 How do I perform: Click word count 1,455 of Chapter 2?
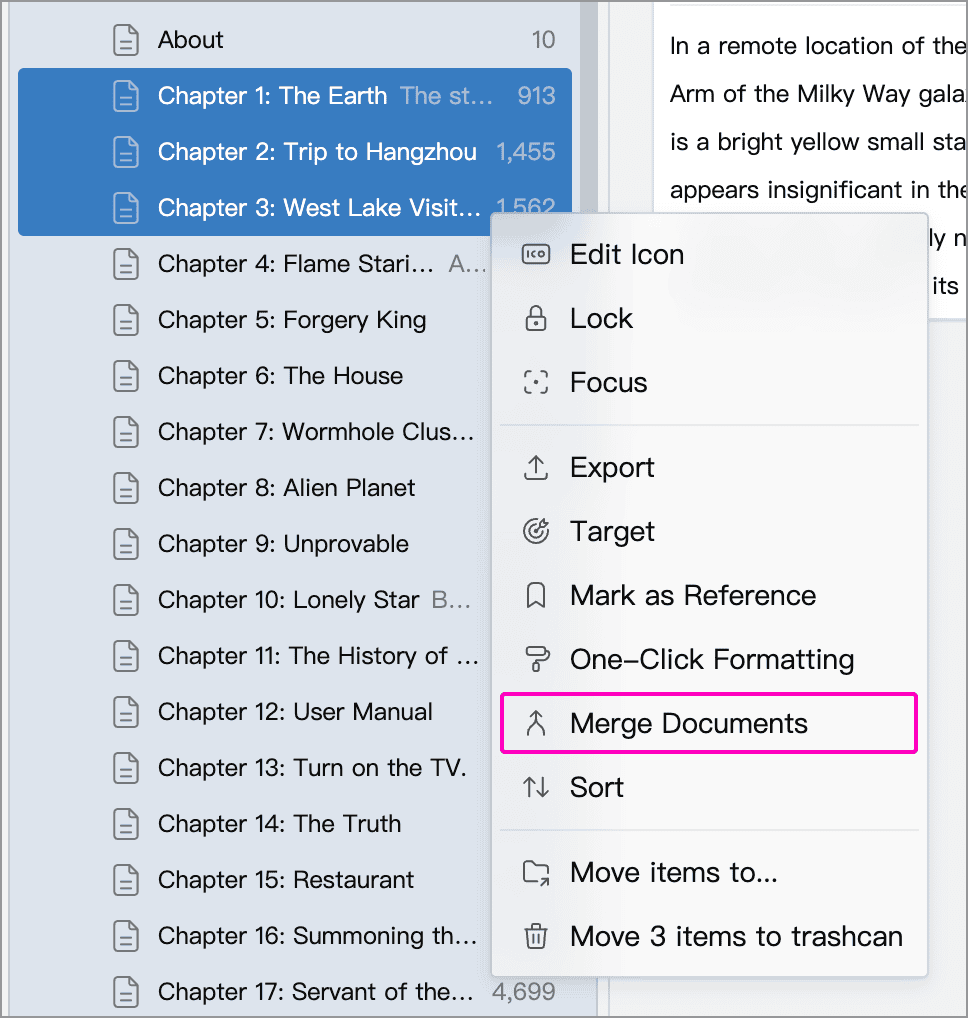[526, 152]
